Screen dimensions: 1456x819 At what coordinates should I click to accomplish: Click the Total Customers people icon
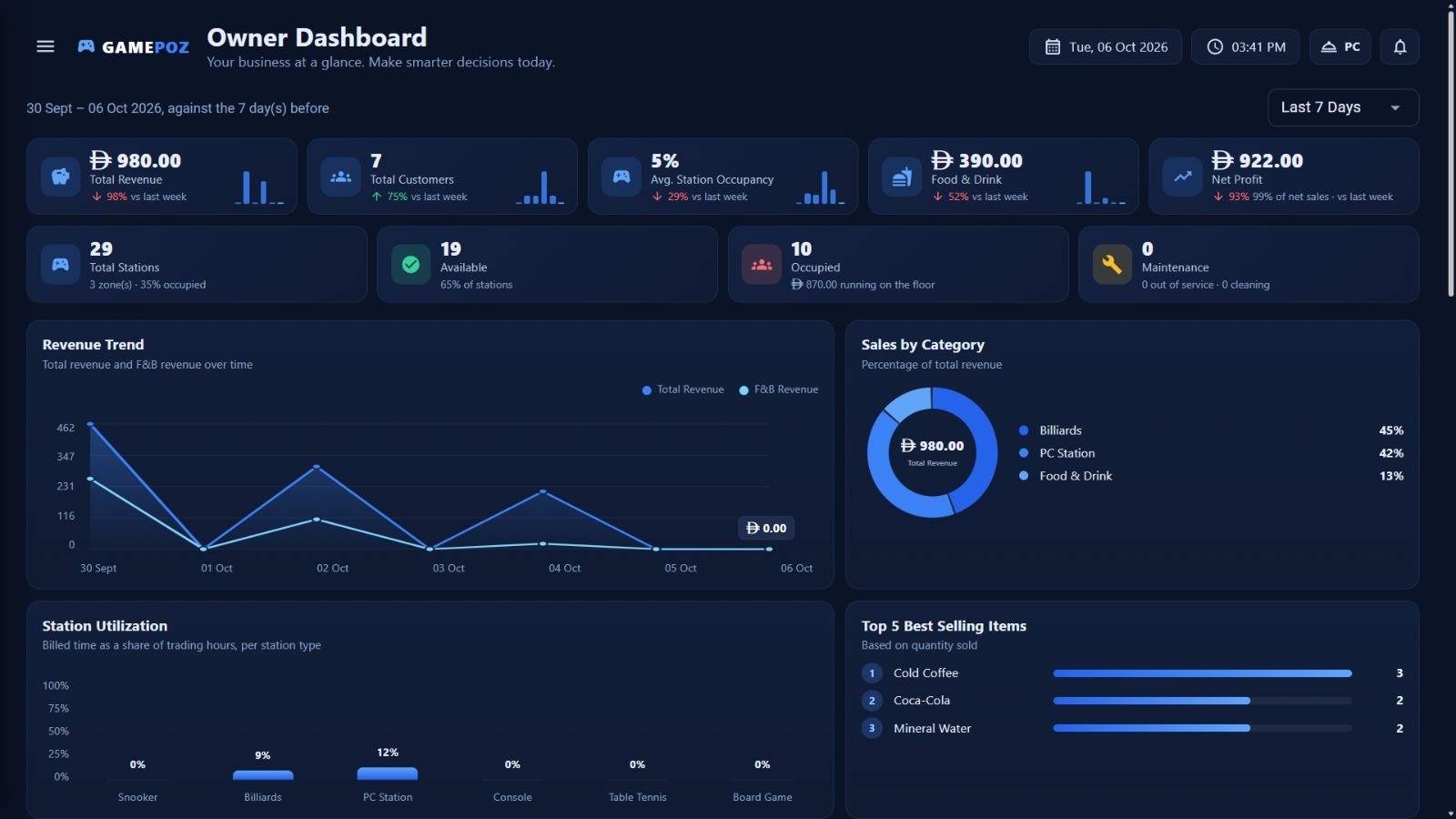pyautogui.click(x=341, y=177)
